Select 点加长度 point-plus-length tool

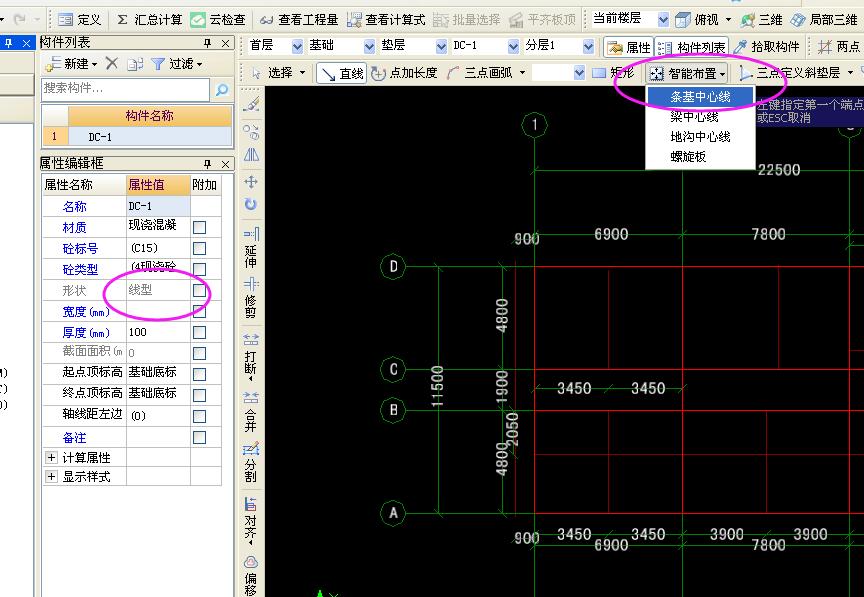[404, 73]
